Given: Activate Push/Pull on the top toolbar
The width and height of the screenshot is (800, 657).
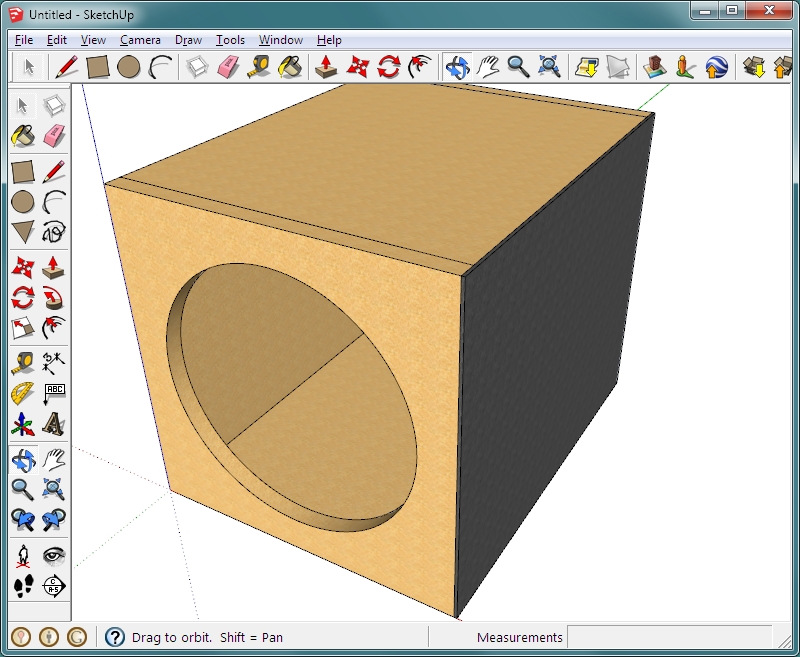Looking at the screenshot, I should 326,67.
